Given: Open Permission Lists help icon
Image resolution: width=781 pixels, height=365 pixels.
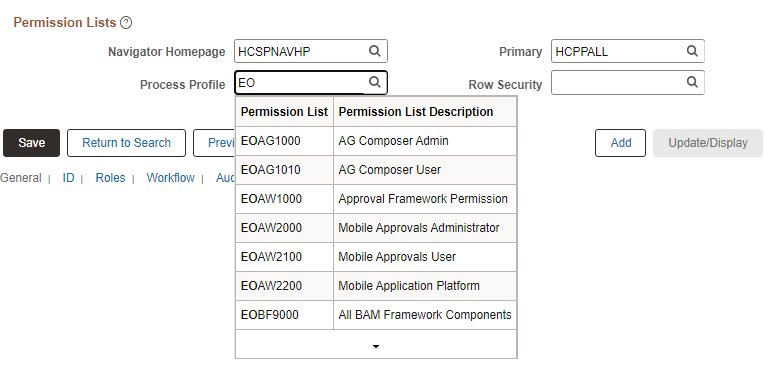Looking at the screenshot, I should [127, 23].
